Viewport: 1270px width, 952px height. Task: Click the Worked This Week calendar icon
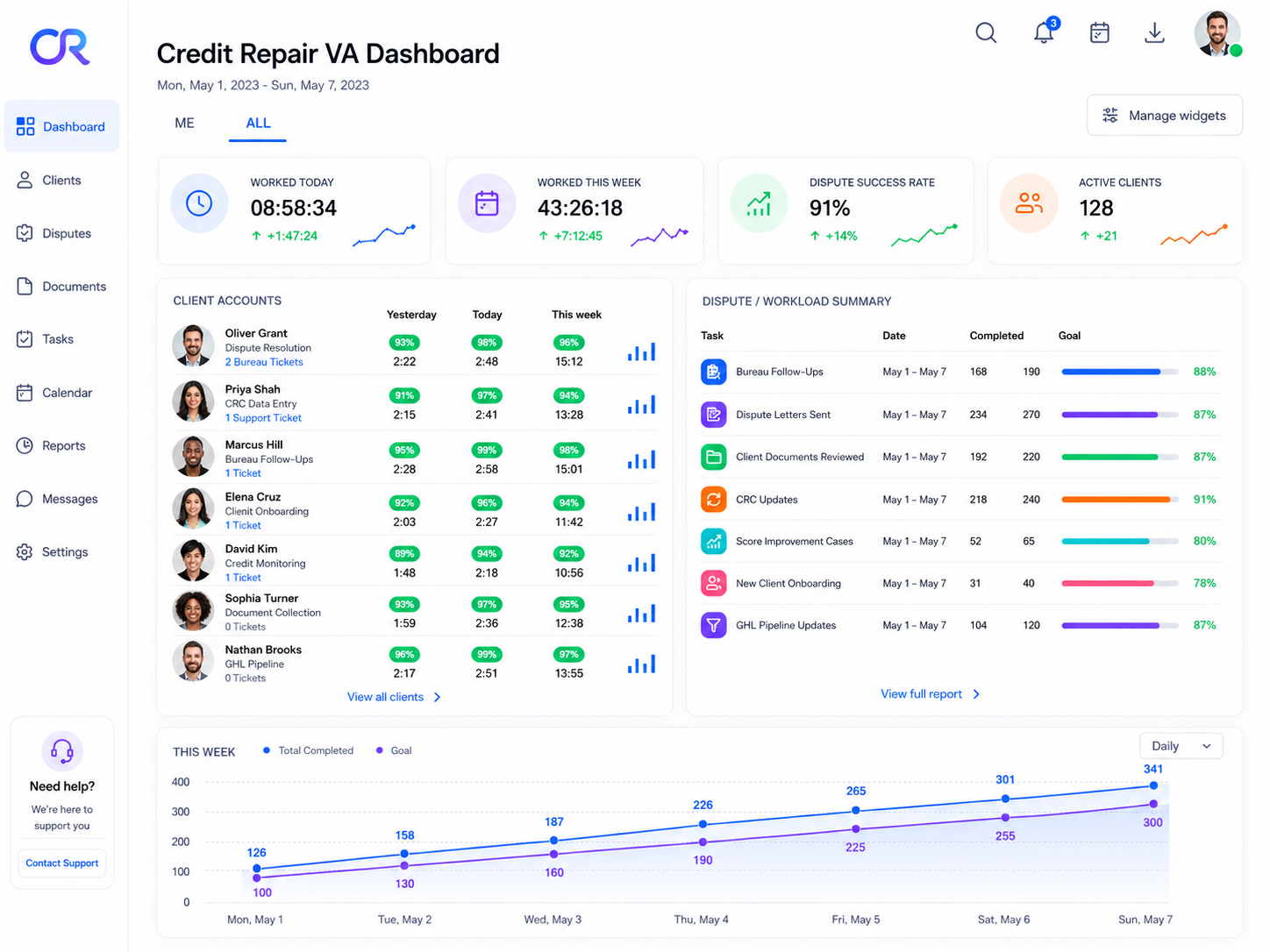tap(487, 203)
